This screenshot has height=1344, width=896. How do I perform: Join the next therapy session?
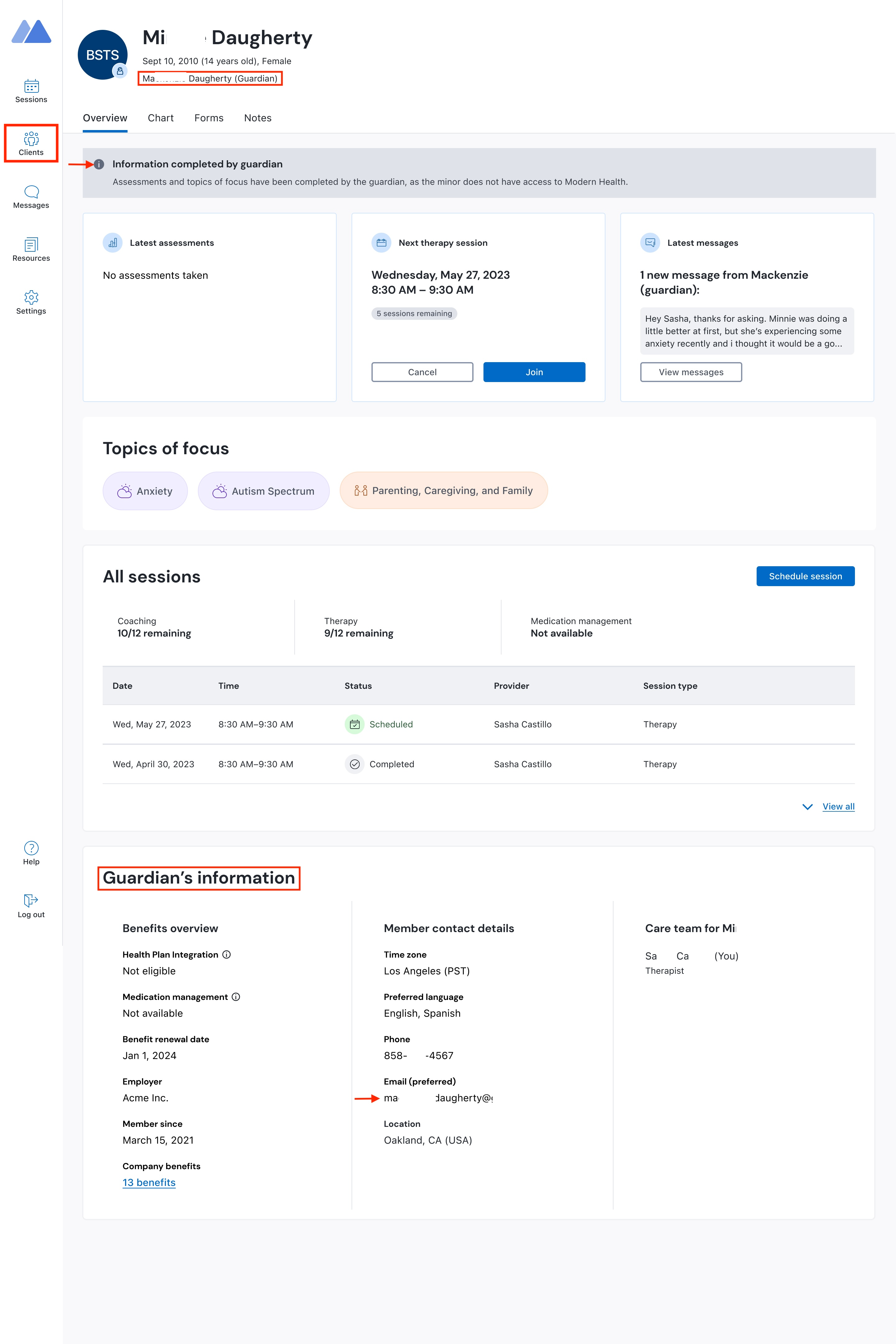(x=534, y=372)
